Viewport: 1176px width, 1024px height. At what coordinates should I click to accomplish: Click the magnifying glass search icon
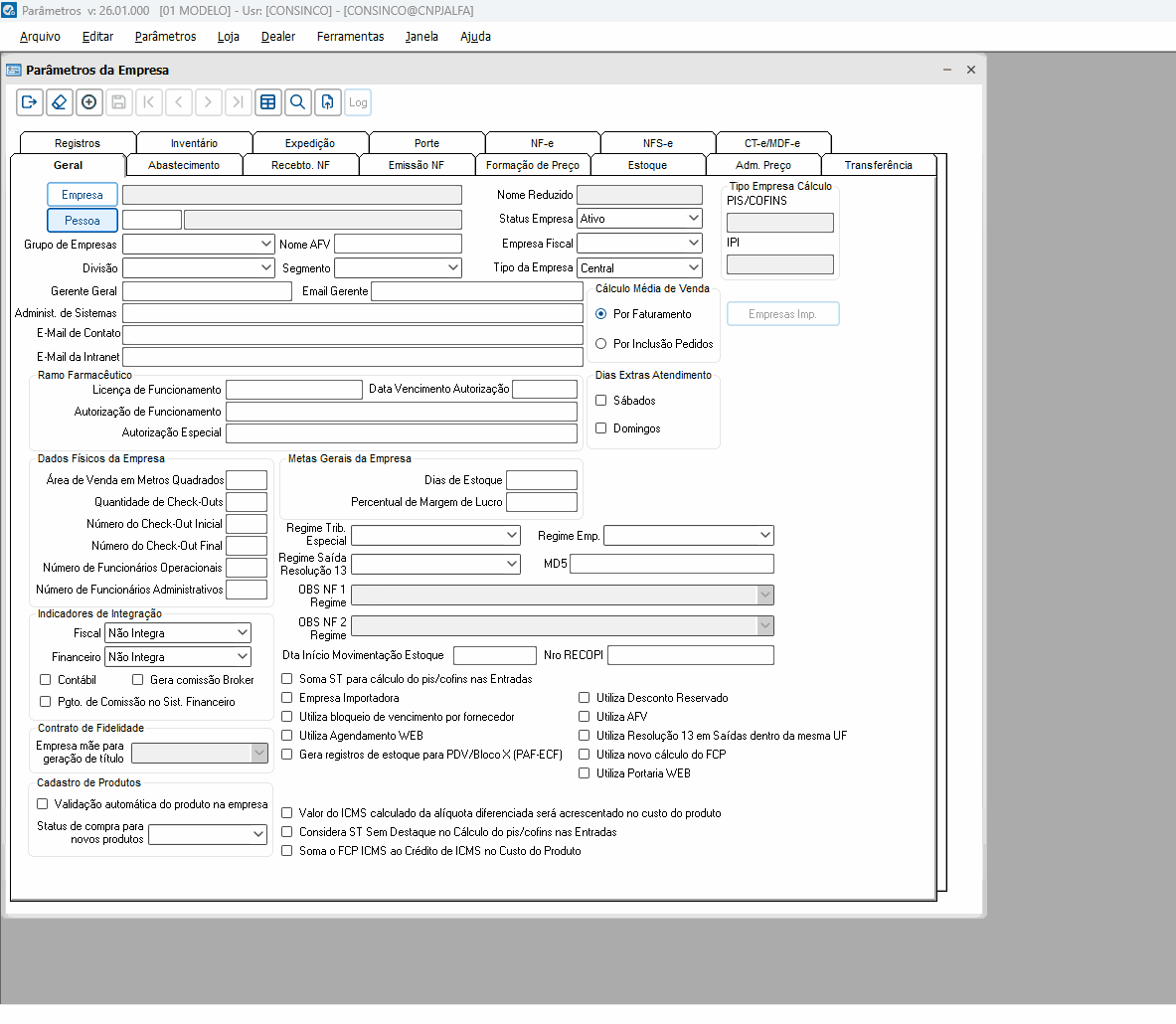[297, 102]
